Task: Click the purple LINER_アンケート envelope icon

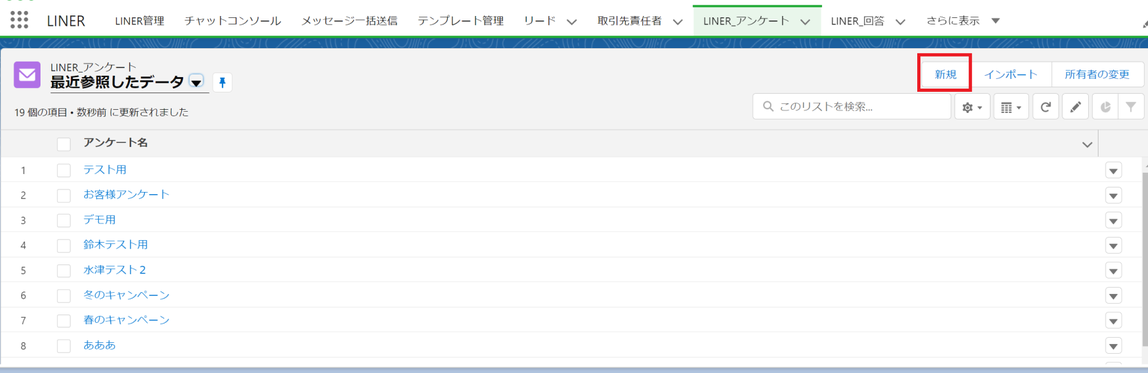Action: (x=27, y=75)
